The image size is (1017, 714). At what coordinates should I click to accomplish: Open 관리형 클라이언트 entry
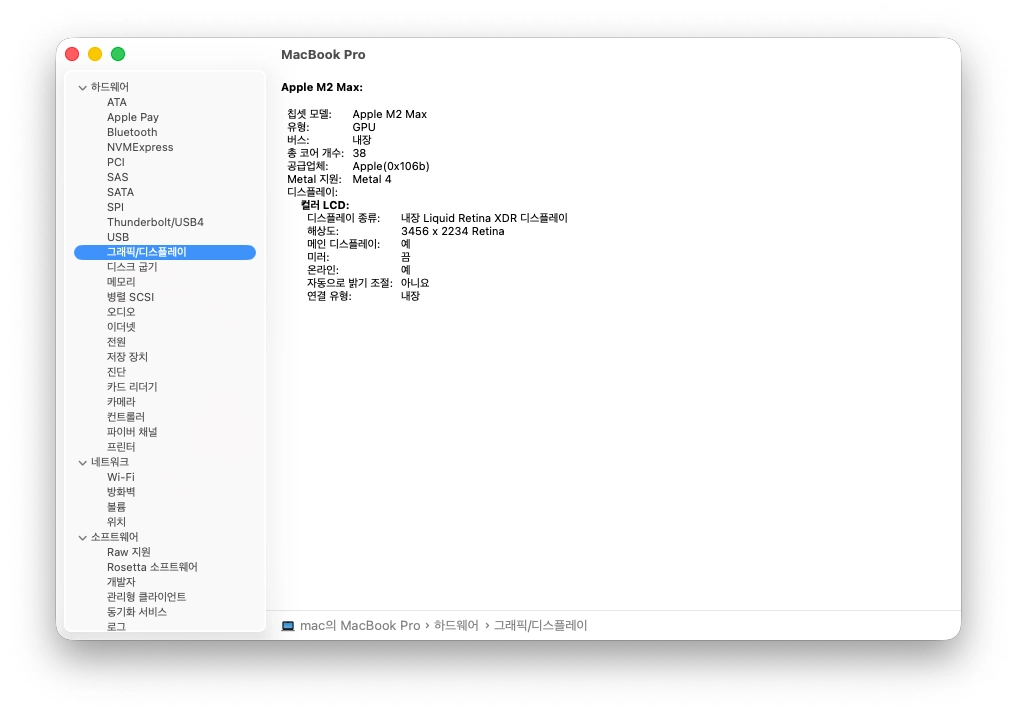tap(146, 597)
